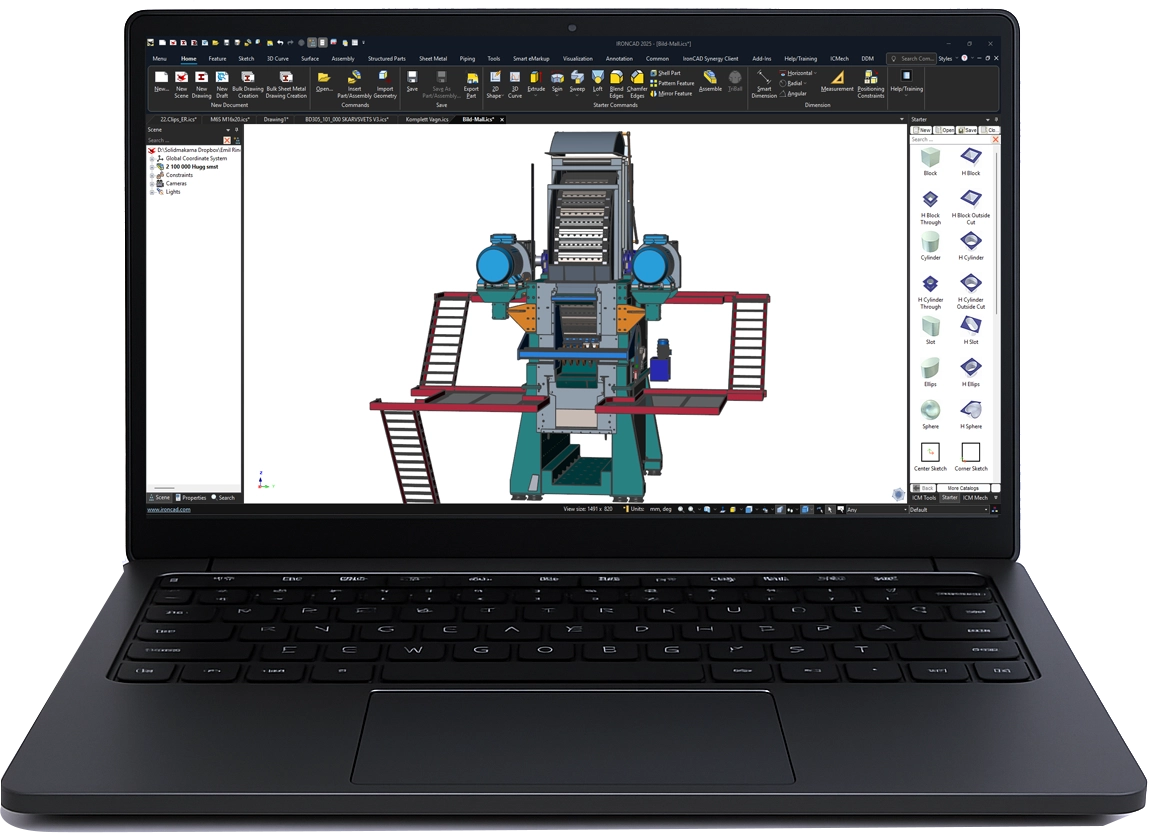This screenshot has height=833, width=1149.
Task: Switch to Komplett Vagn.ics document tab
Action: [427, 119]
